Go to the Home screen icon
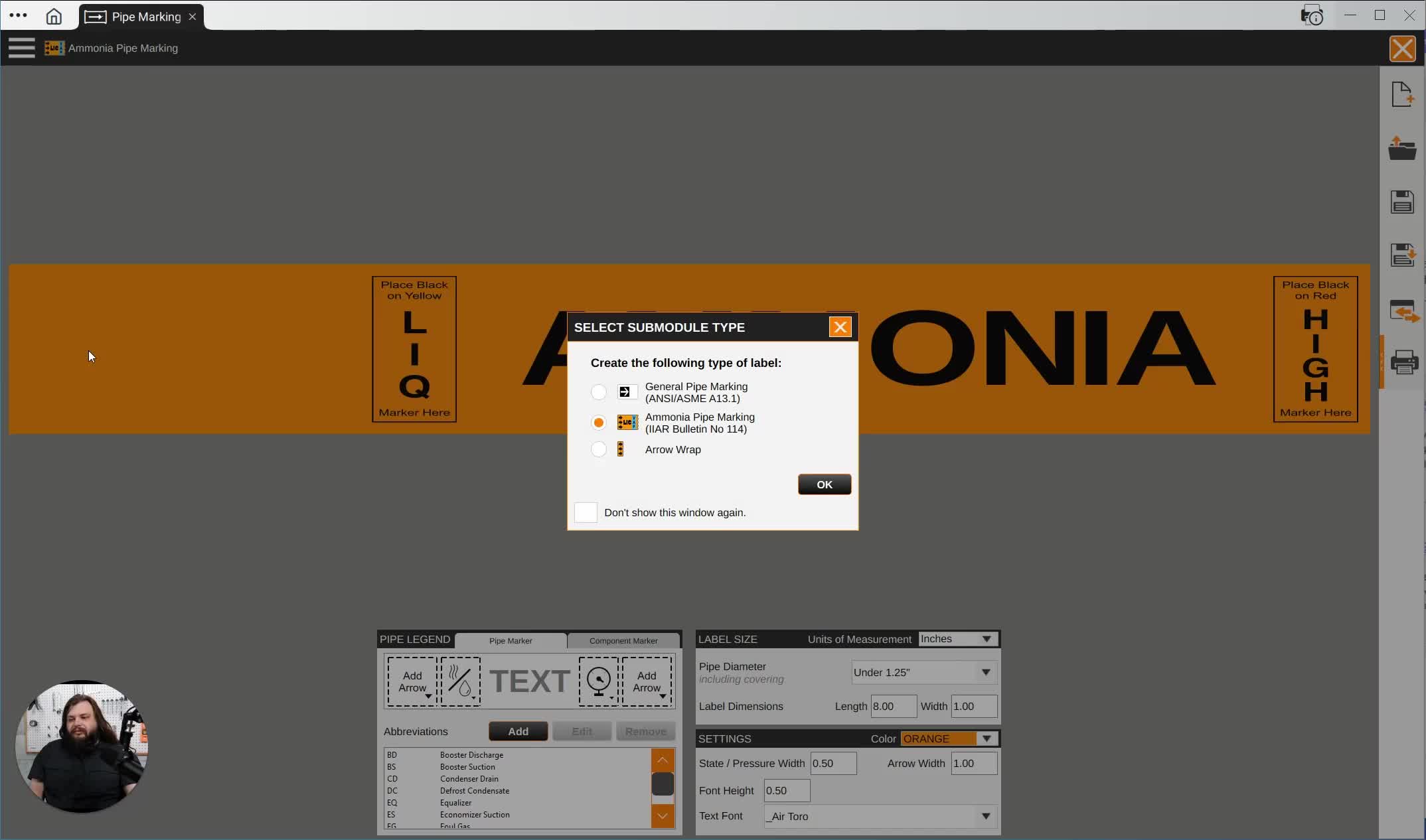Screen dimensions: 1426x840 54,17
